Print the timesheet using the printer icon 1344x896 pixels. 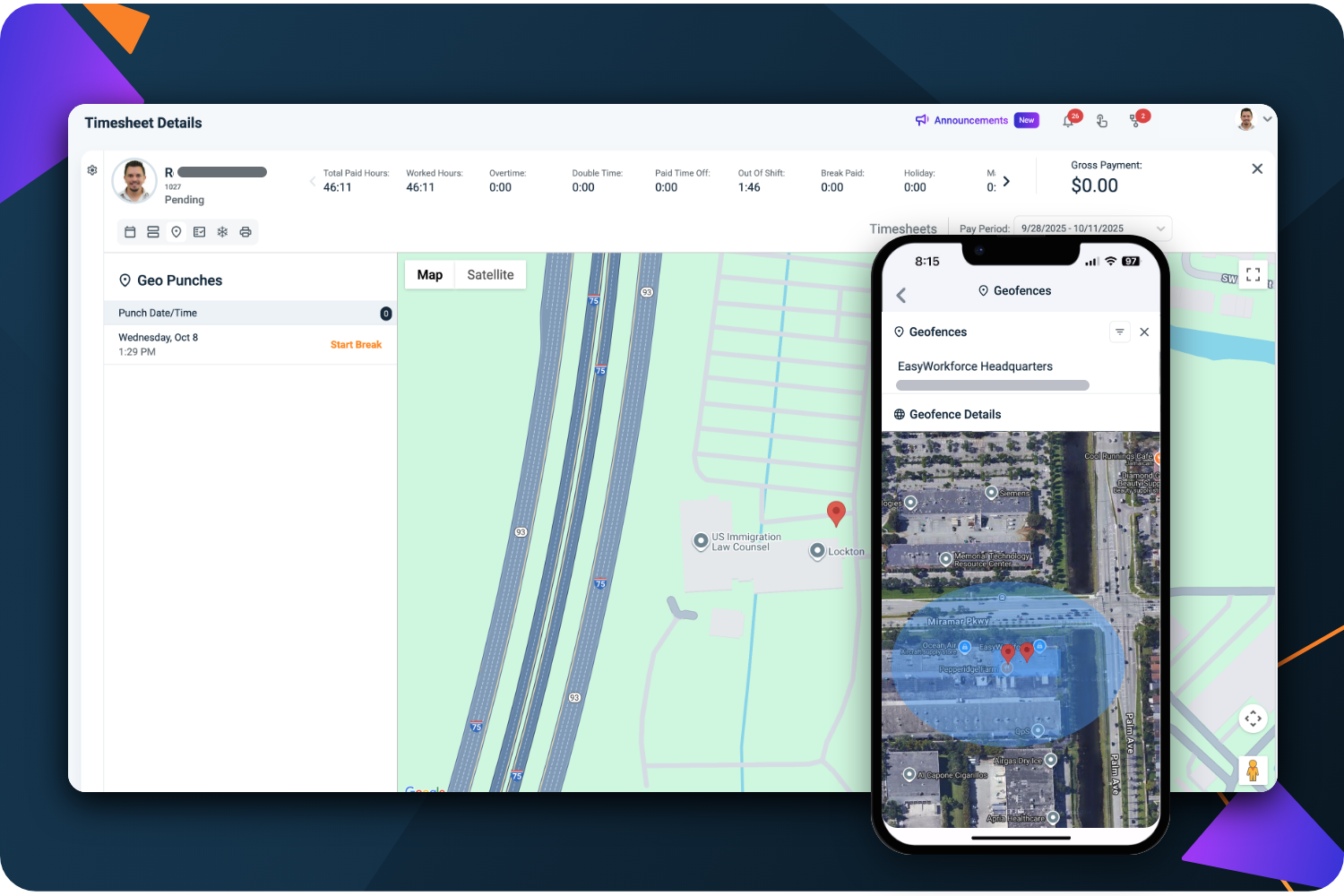(x=246, y=231)
